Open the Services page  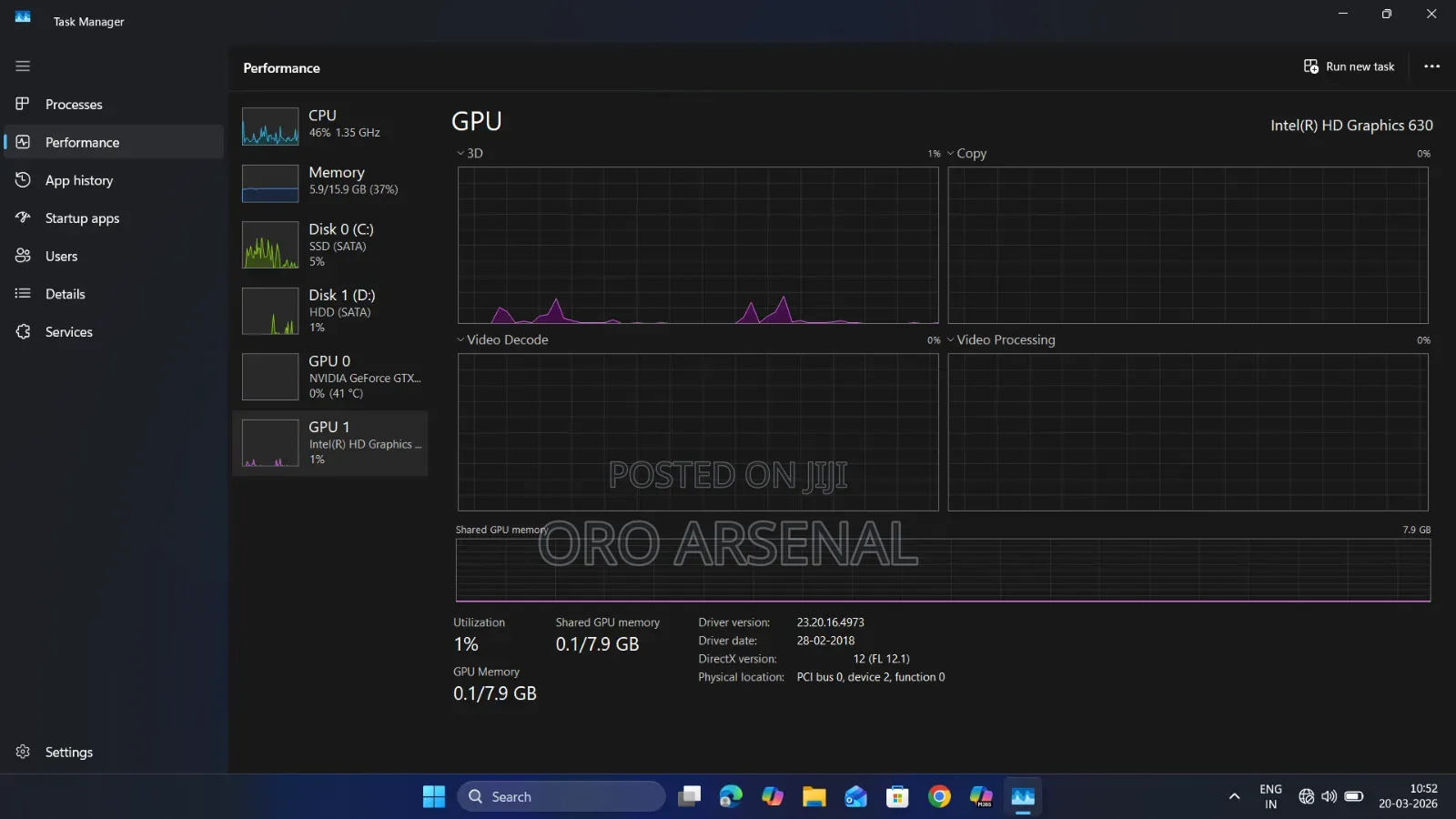tap(114, 332)
